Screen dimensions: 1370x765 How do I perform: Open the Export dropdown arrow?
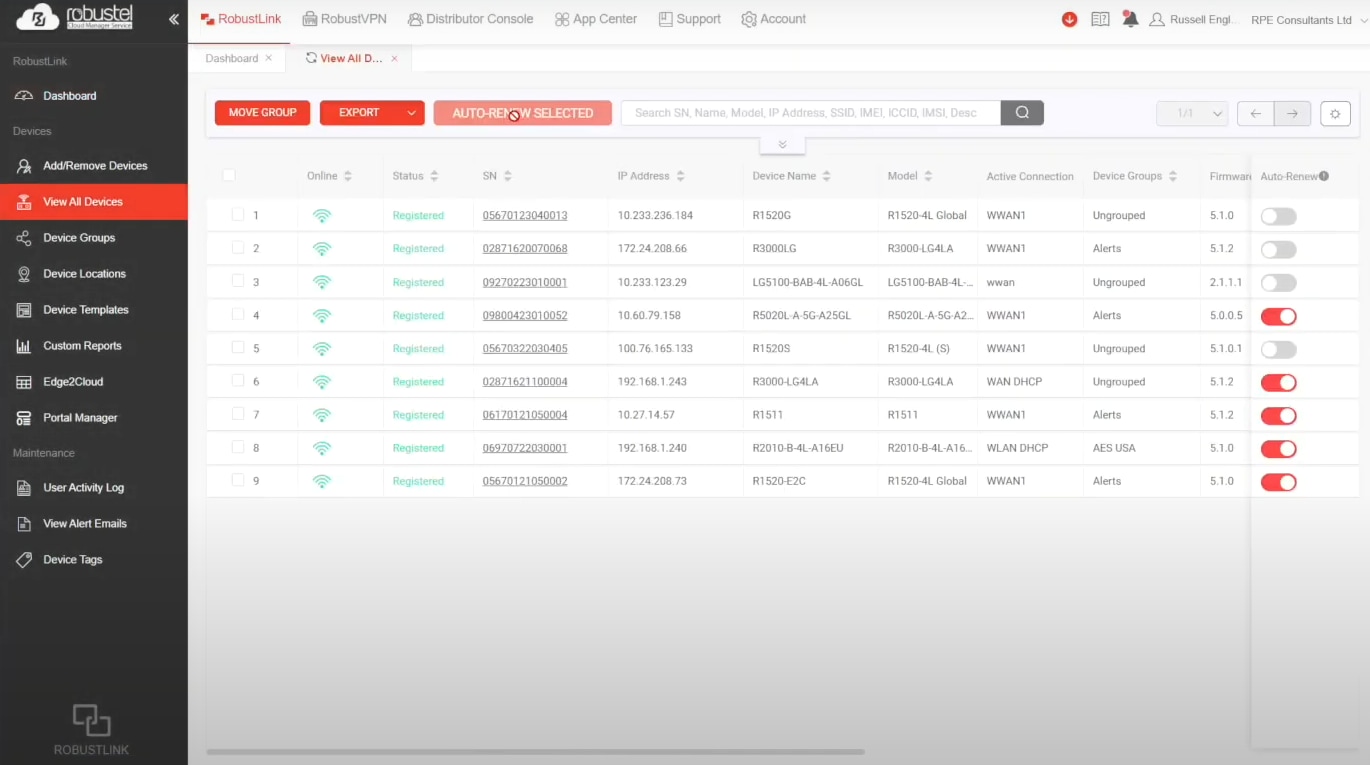tap(411, 113)
